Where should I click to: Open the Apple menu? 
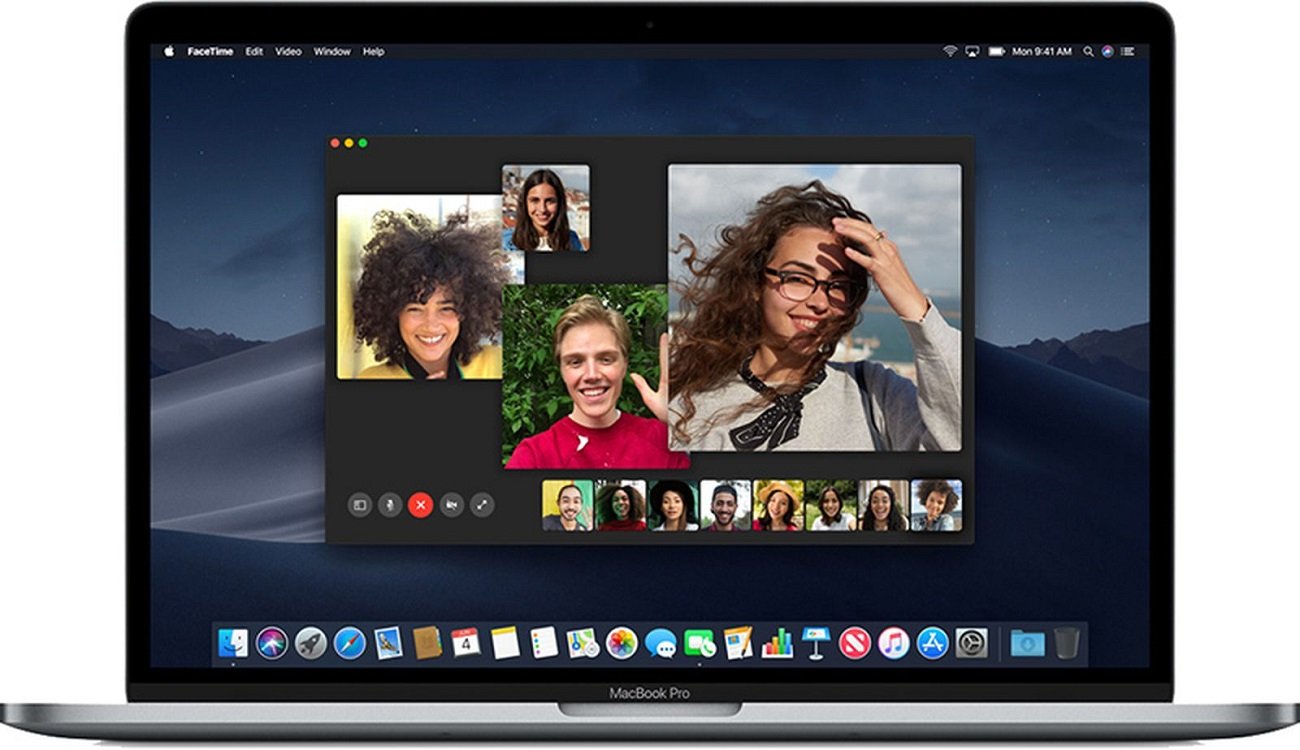[168, 50]
